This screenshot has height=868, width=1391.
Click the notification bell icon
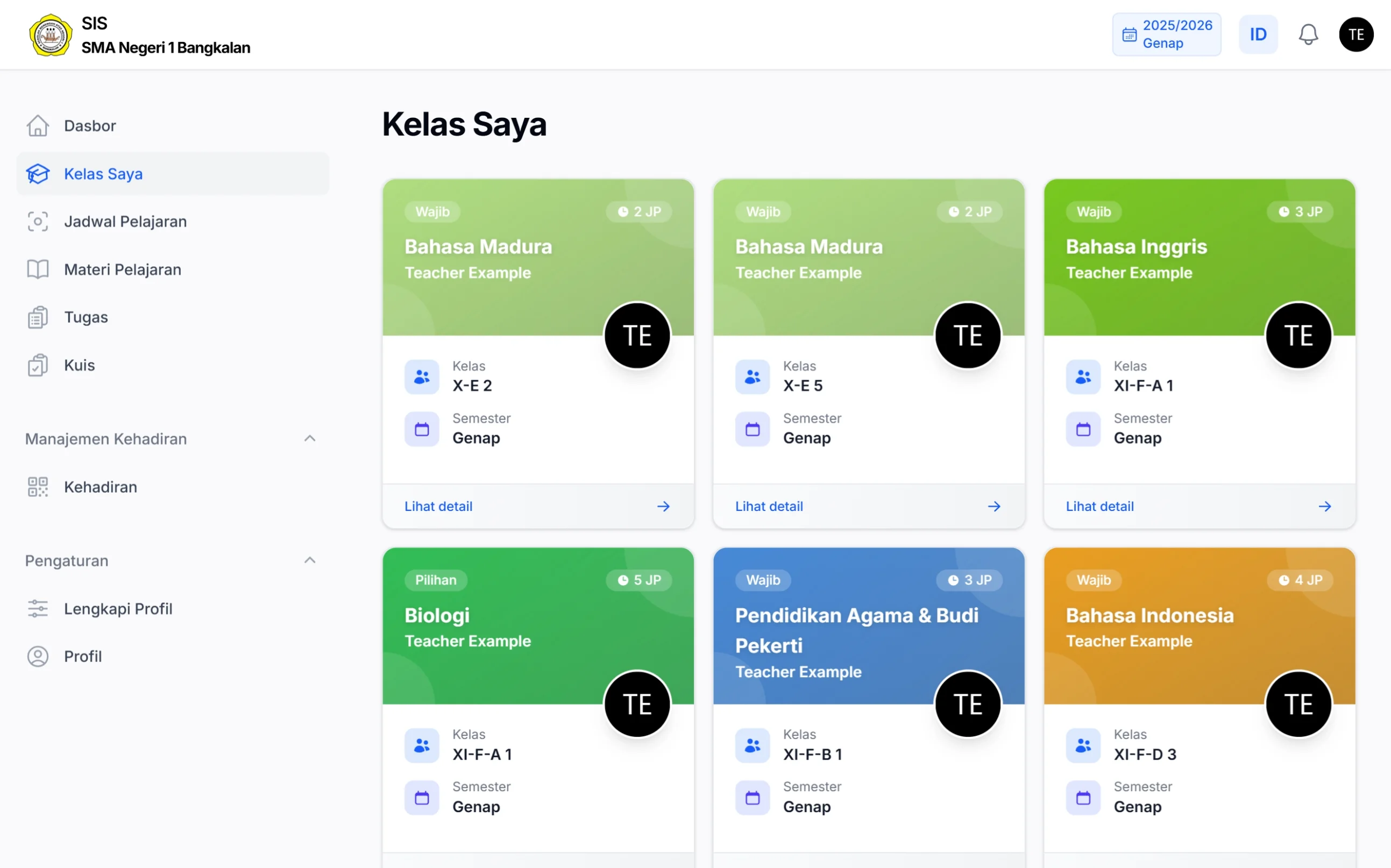pos(1308,34)
